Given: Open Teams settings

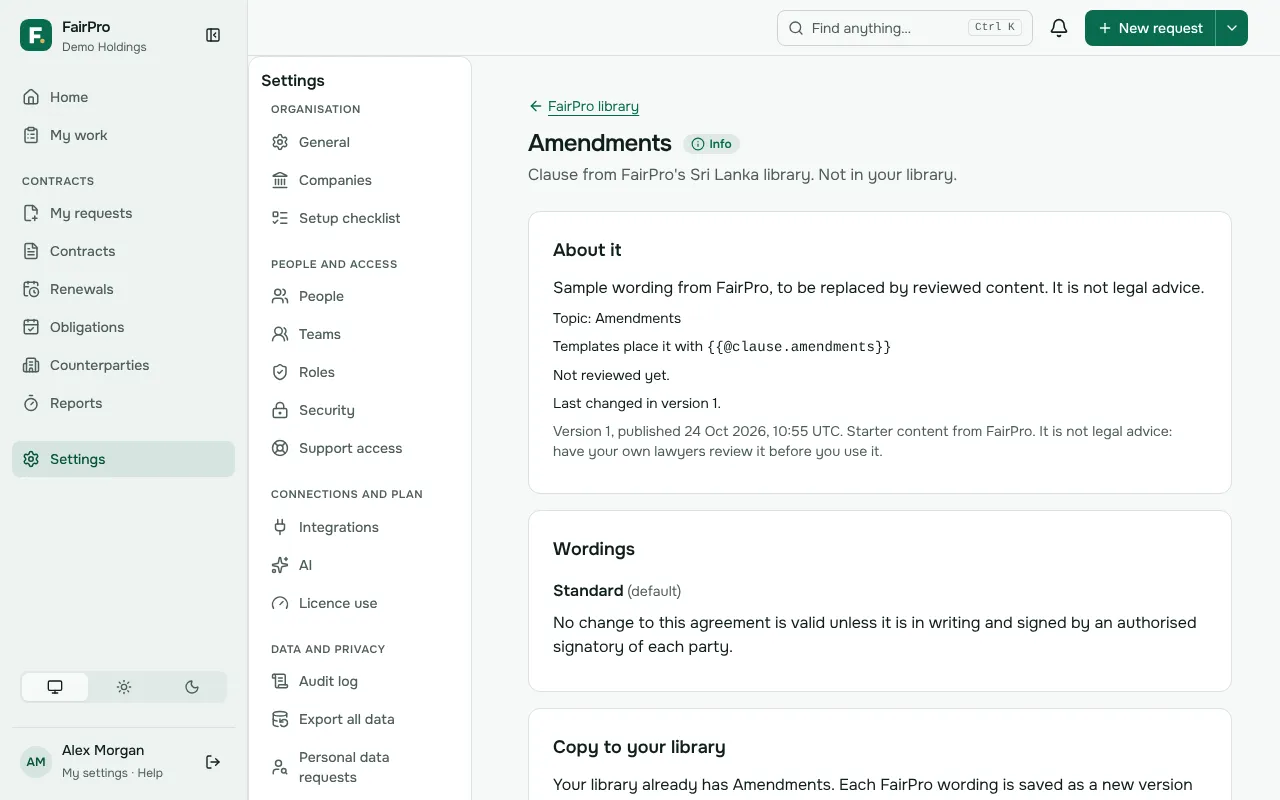Looking at the screenshot, I should pos(360,334).
